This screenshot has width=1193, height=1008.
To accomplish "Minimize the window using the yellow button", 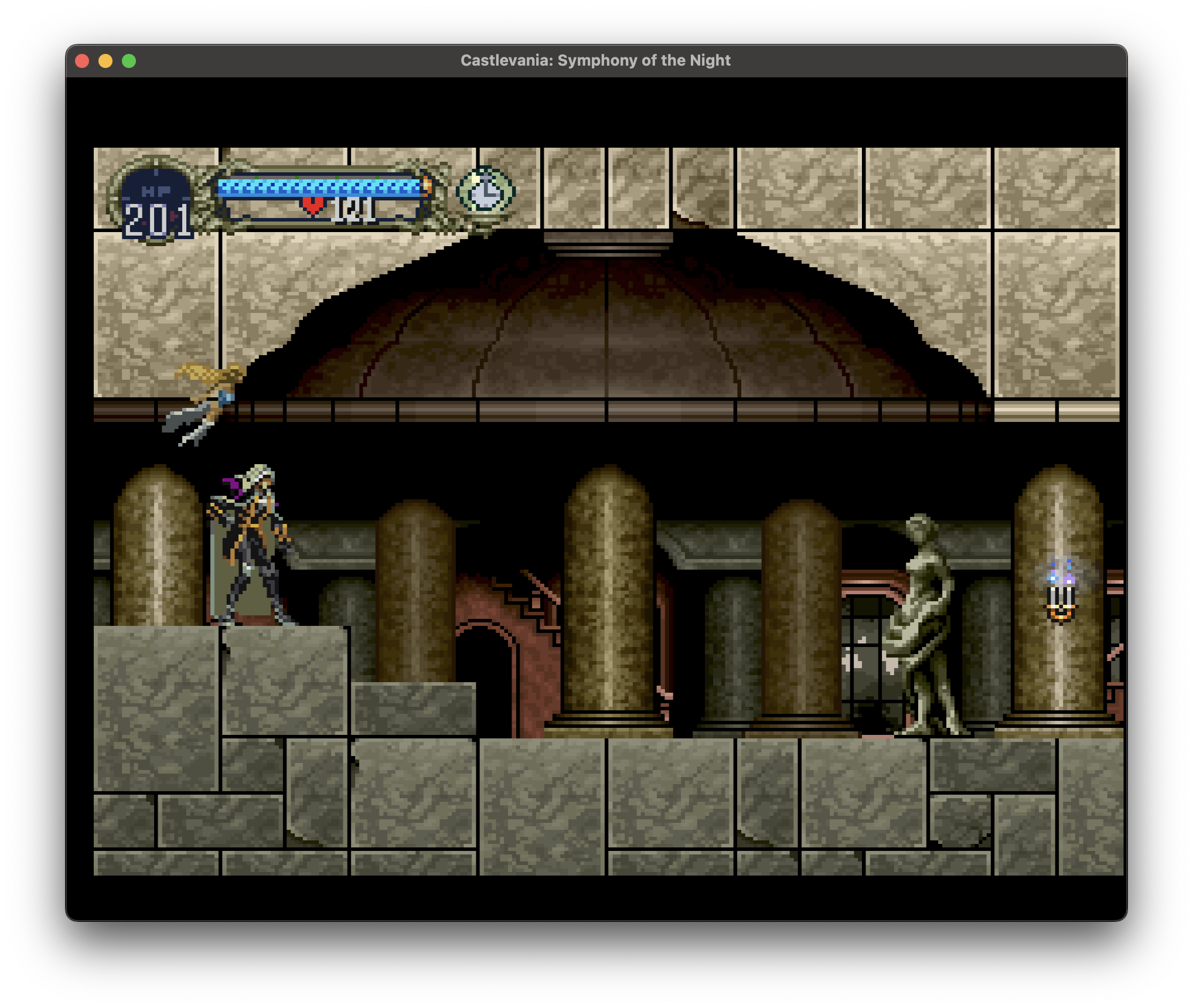I will pos(105,61).
